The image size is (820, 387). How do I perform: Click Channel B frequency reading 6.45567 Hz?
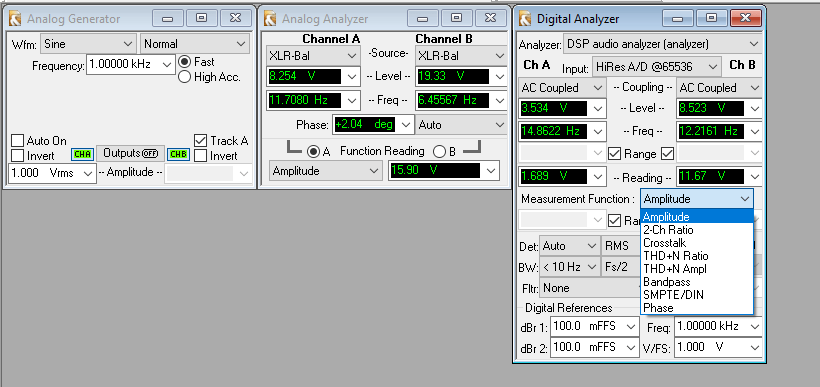point(453,100)
